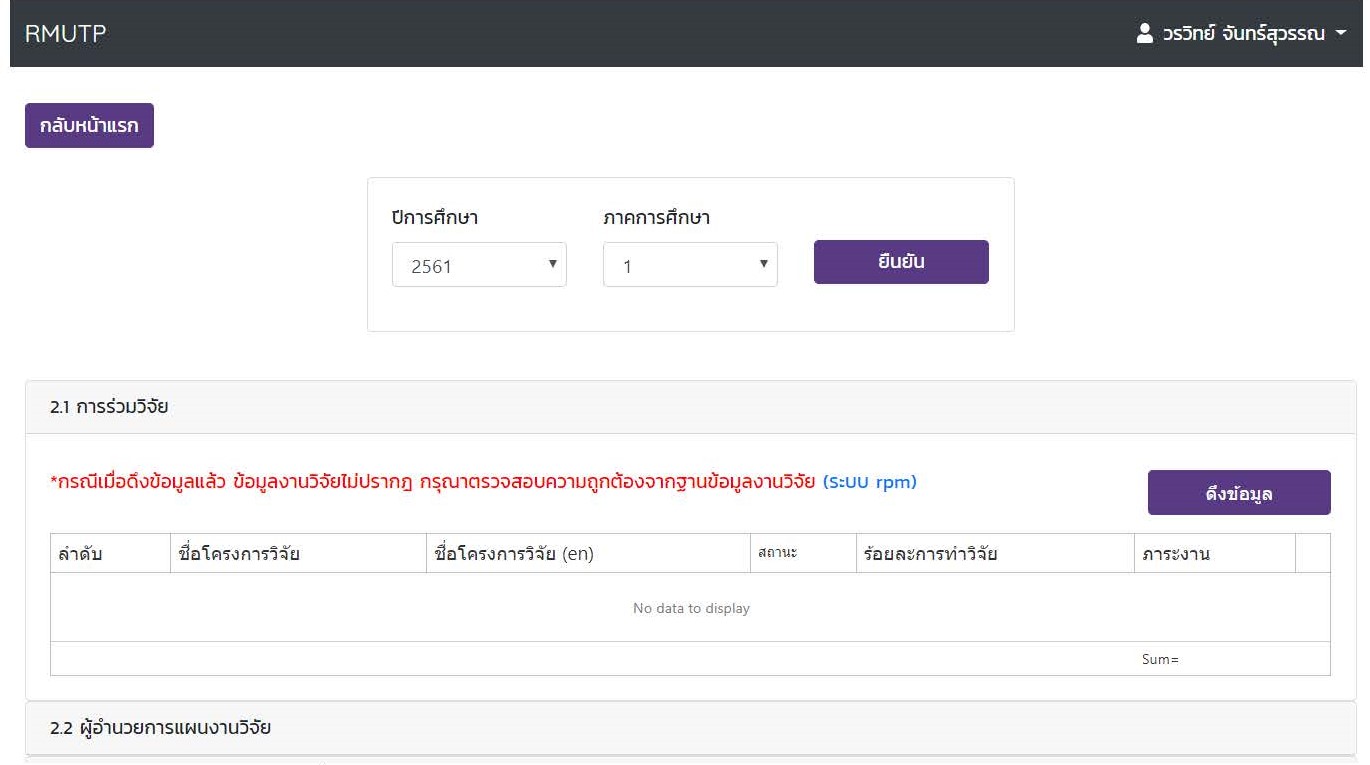Expand the ภาคการศึกษา semester dropdown

(x=690, y=265)
